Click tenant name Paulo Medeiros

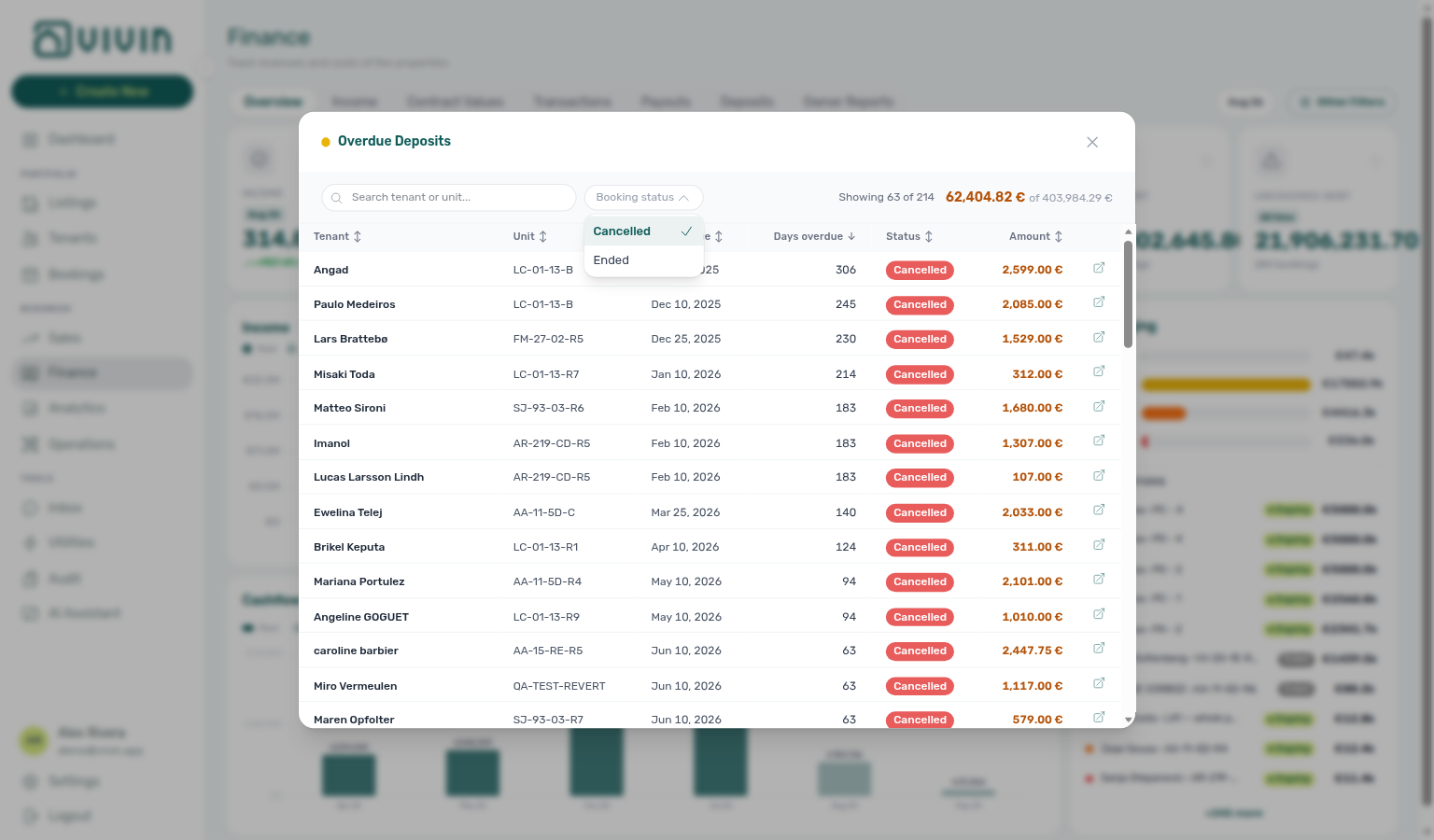(x=354, y=305)
